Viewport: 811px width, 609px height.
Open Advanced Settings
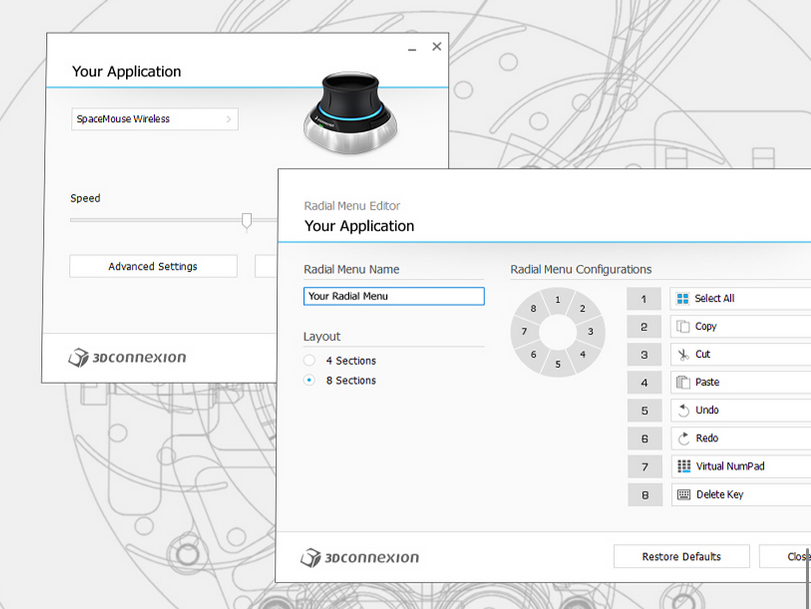[x=153, y=266]
